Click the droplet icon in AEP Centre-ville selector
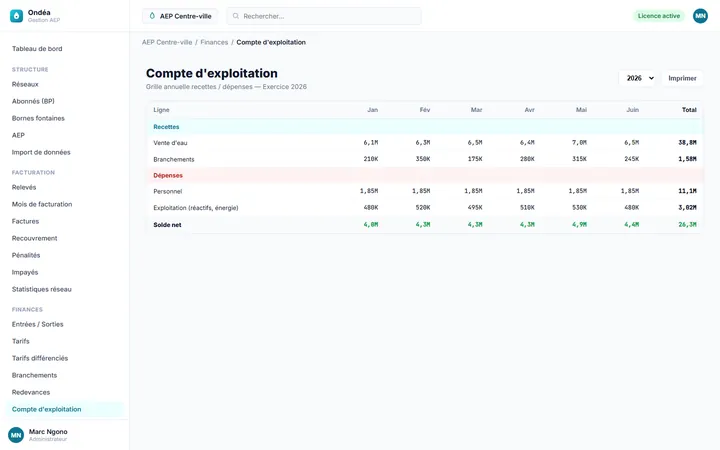This screenshot has height=450, width=720. tap(152, 16)
